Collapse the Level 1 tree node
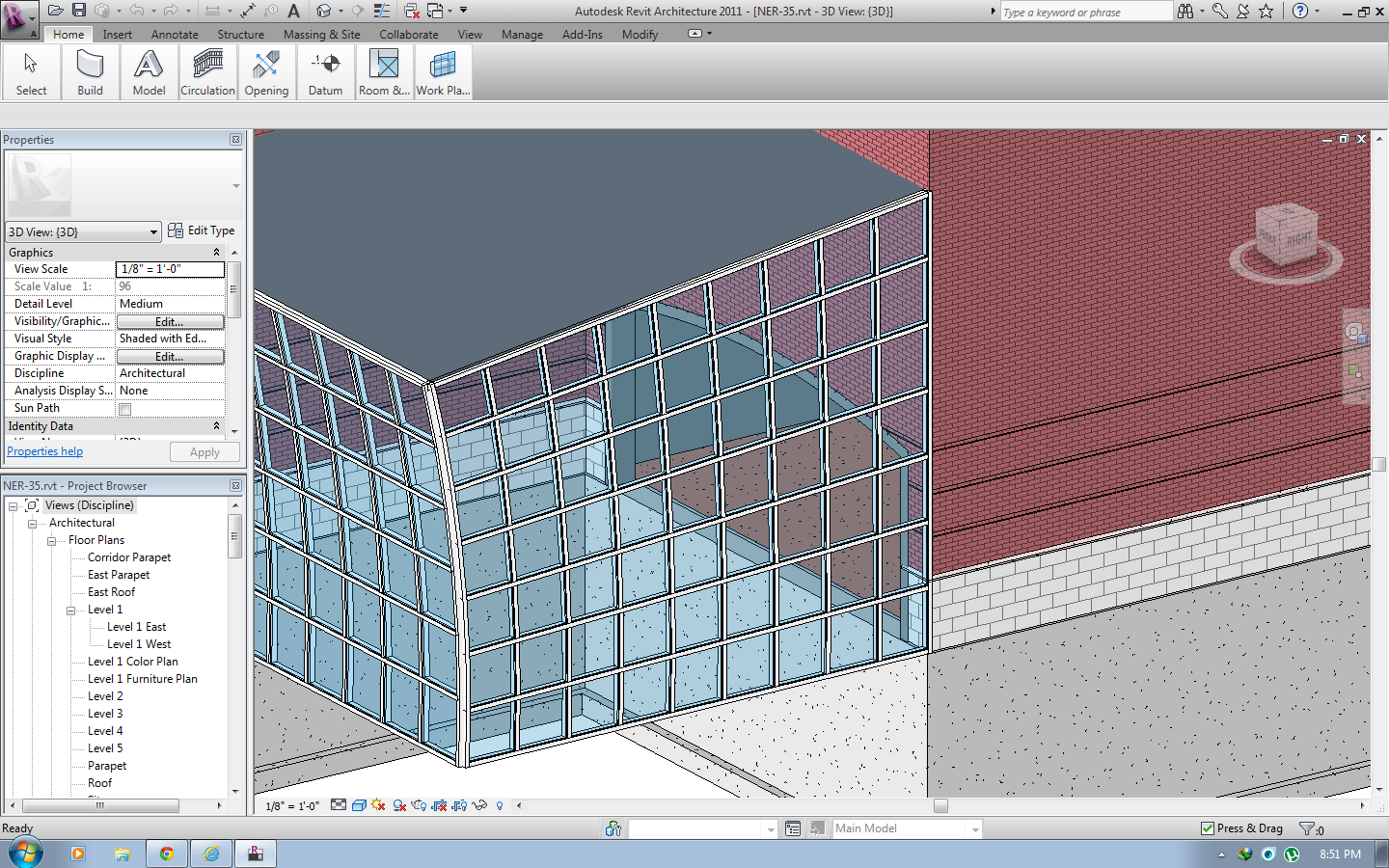 click(x=71, y=610)
